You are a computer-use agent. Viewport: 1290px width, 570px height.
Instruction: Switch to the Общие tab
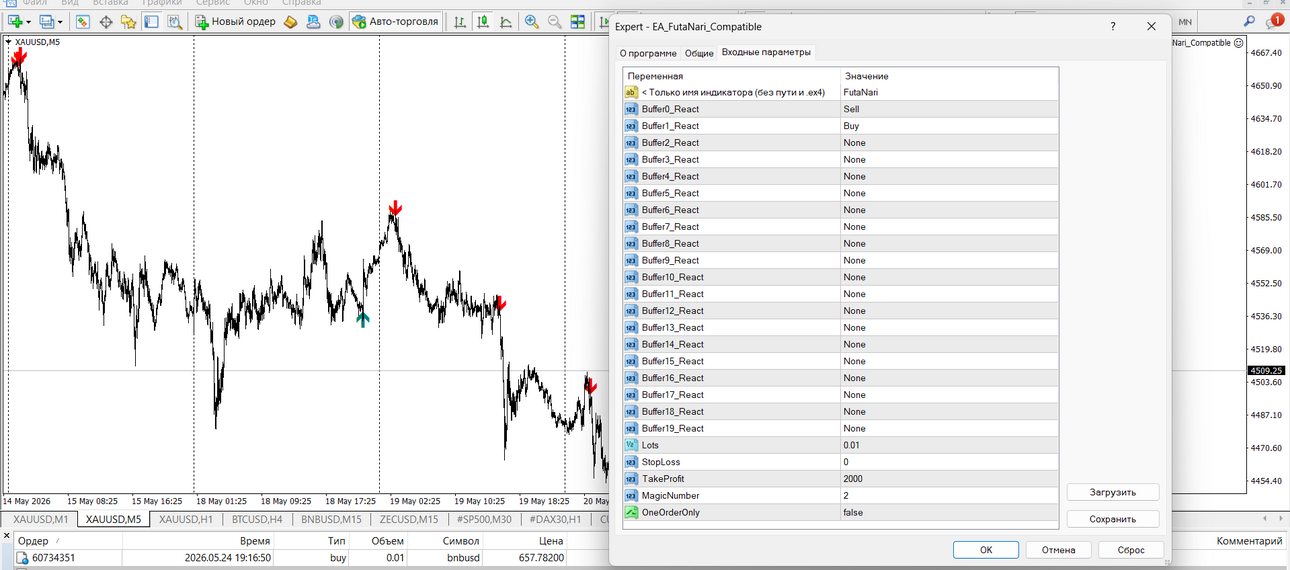(x=699, y=53)
